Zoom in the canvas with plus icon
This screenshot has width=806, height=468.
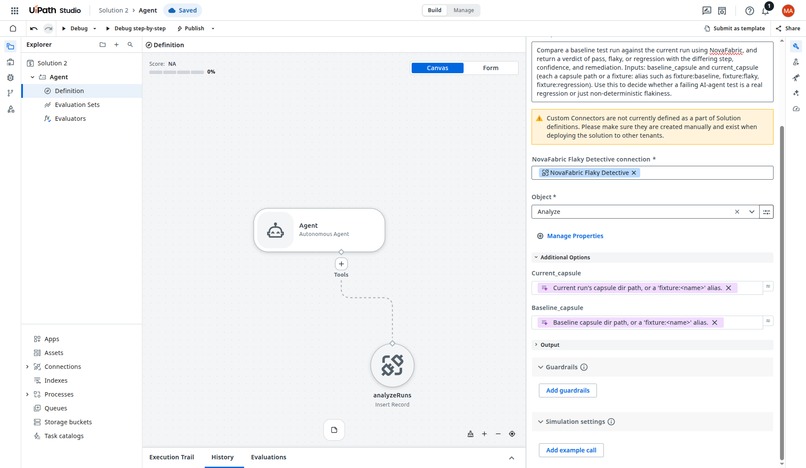(x=484, y=434)
